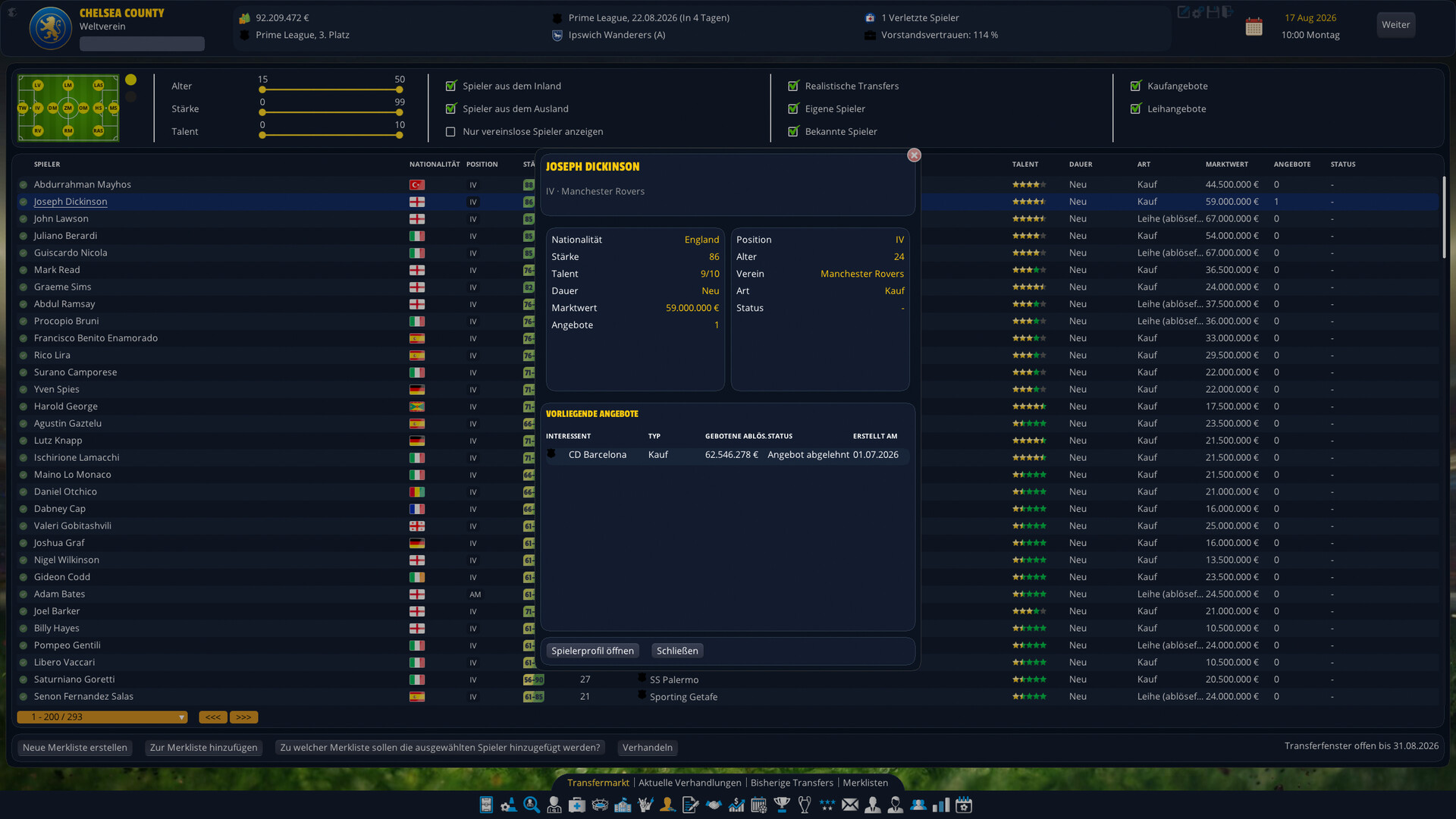
Task: Click the Verhandeln button
Action: (x=648, y=748)
